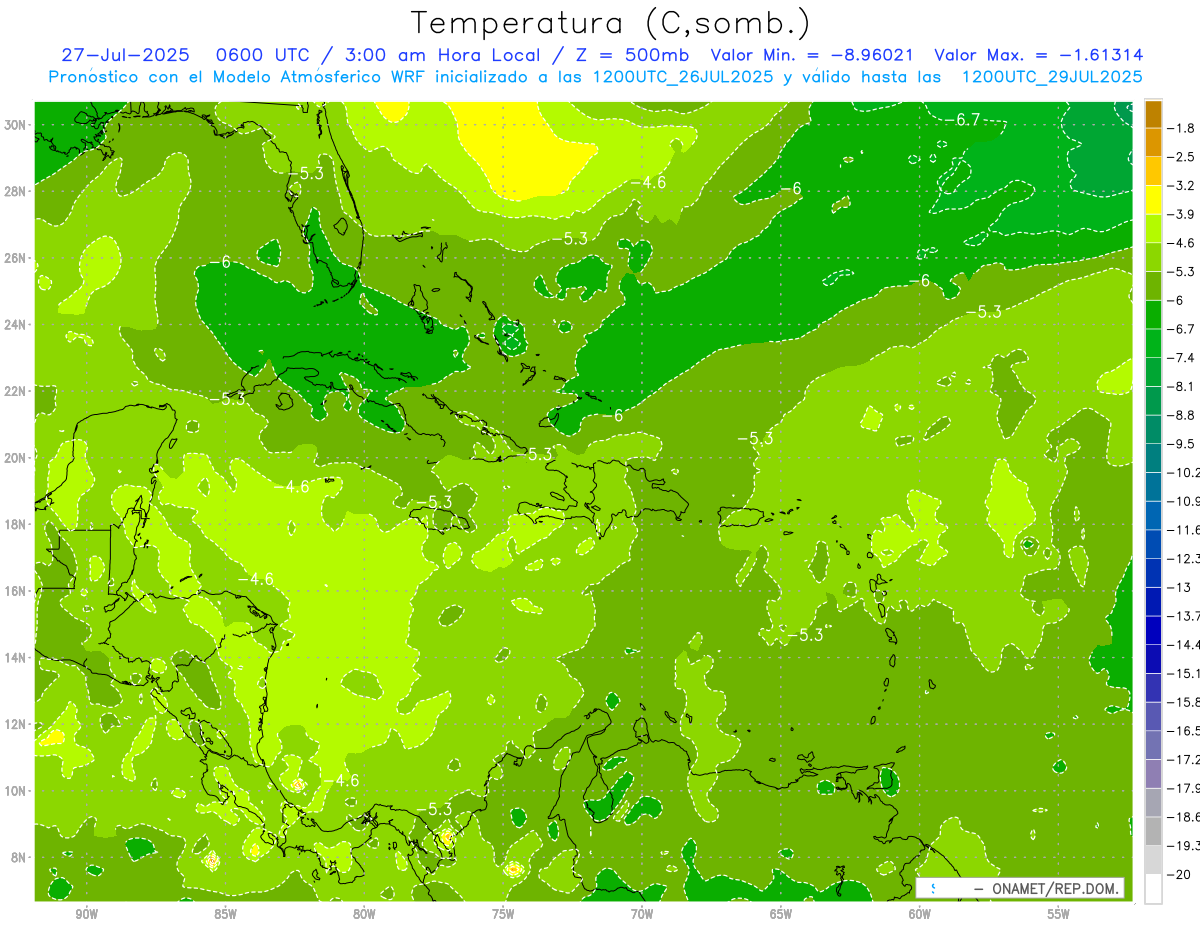
Task: Click the '-6.7' contour label on the map
Action: [964, 120]
